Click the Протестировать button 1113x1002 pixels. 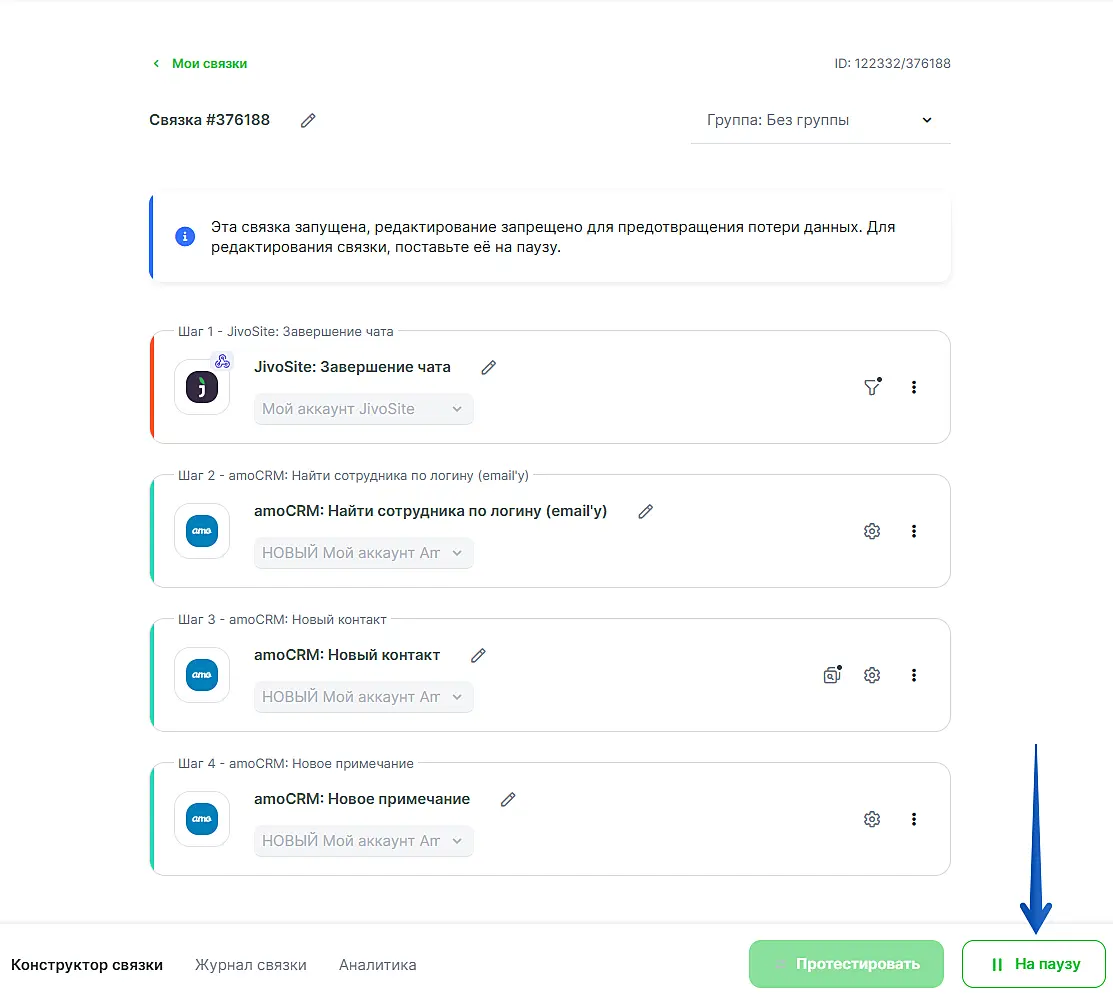(x=846, y=964)
